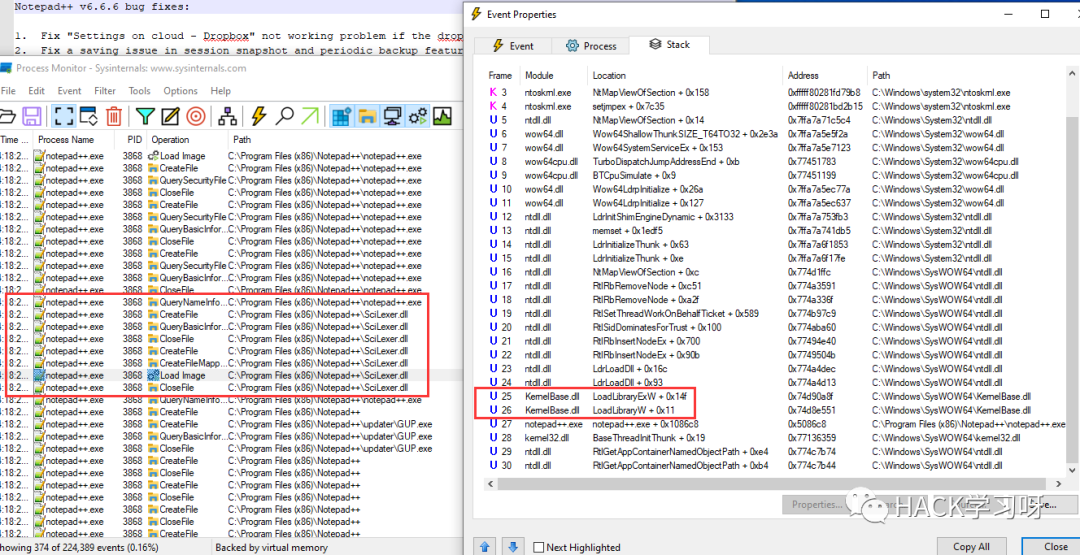Select stack frame 4 setjmpex + 0x7c35
Screen dimensions: 1080x555
(x=775, y=106)
